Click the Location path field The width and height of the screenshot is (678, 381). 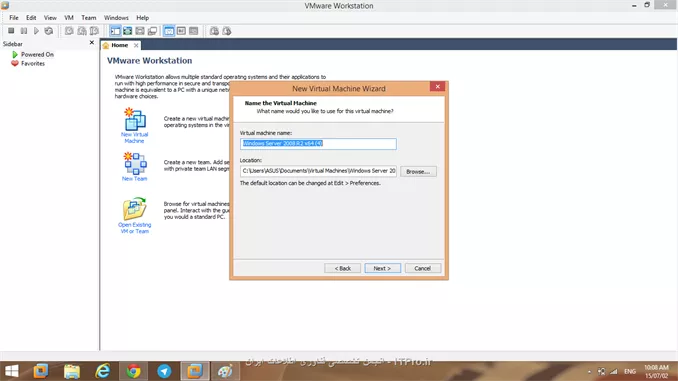(318, 171)
